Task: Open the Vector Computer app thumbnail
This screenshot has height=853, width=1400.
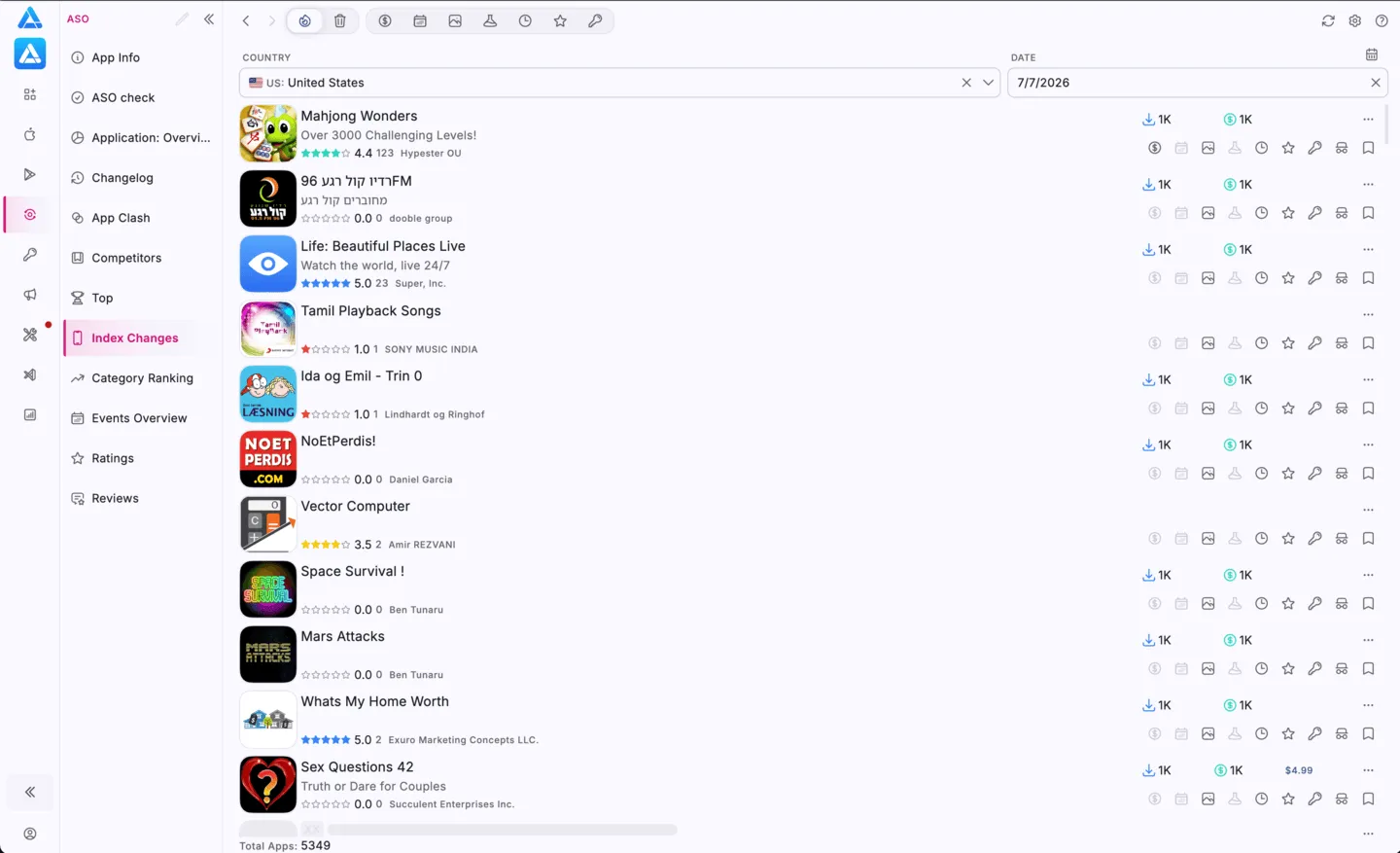Action: 268,524
